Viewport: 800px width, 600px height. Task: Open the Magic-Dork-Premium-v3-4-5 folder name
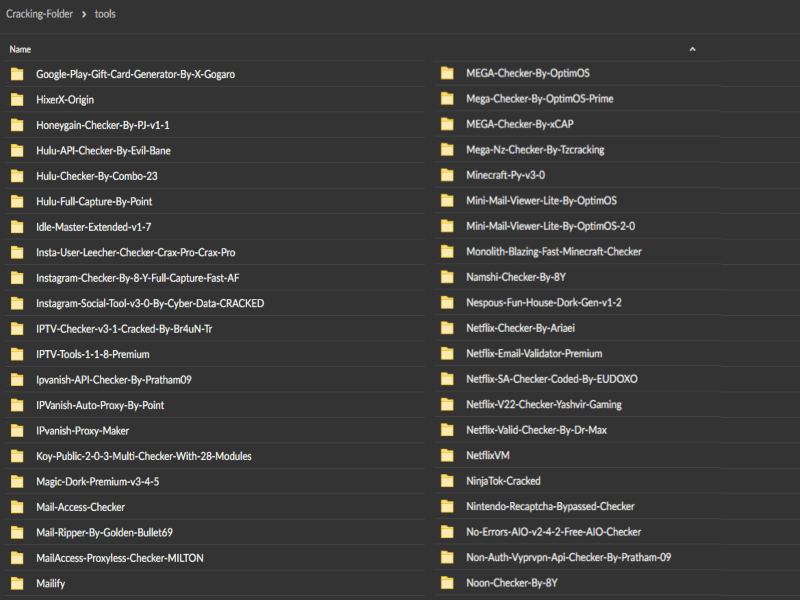point(97,482)
